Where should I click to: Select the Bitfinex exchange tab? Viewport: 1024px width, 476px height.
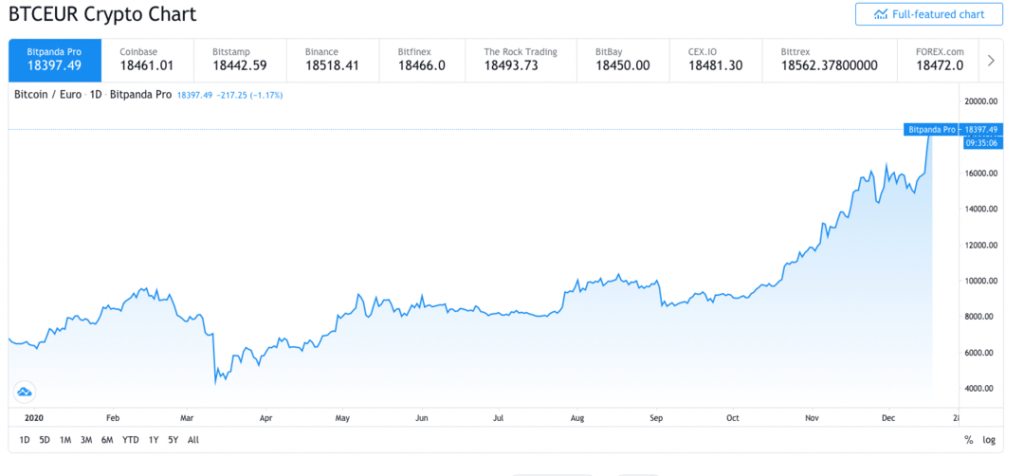[x=423, y=60]
